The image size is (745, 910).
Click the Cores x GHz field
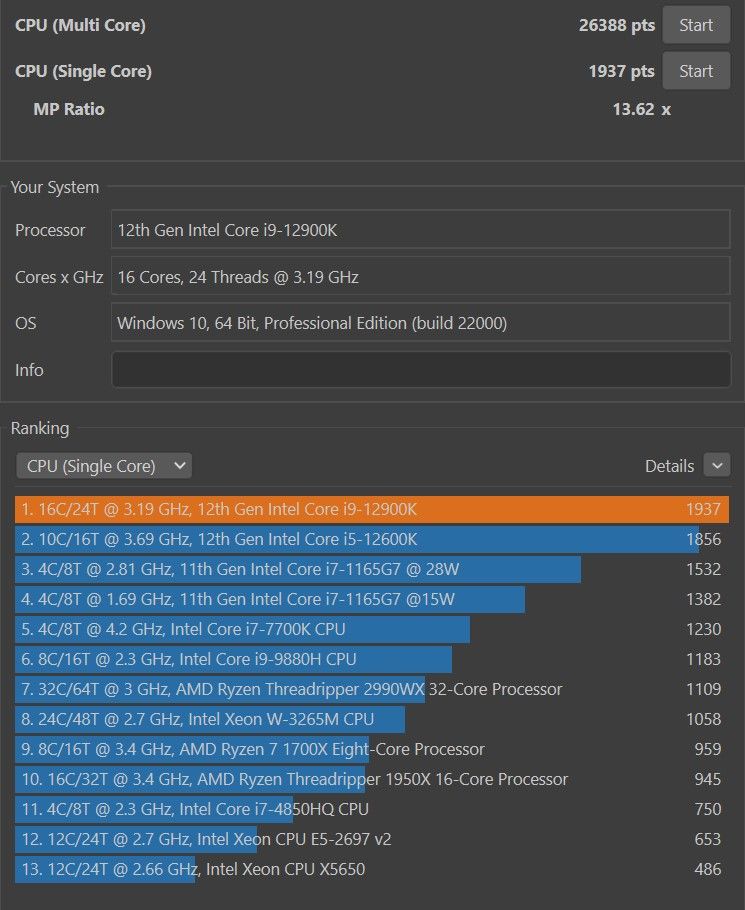click(421, 276)
